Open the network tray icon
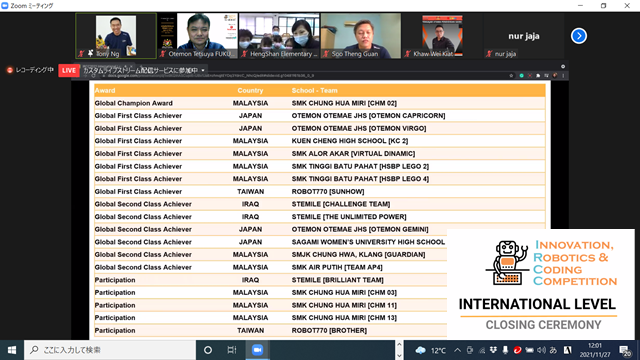The image size is (640, 360). (482, 350)
